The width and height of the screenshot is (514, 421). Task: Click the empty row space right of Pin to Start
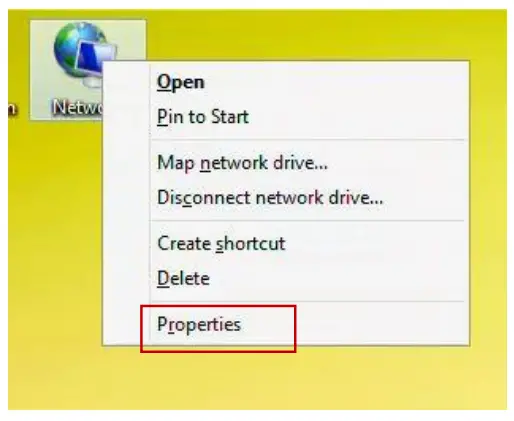[357, 117]
